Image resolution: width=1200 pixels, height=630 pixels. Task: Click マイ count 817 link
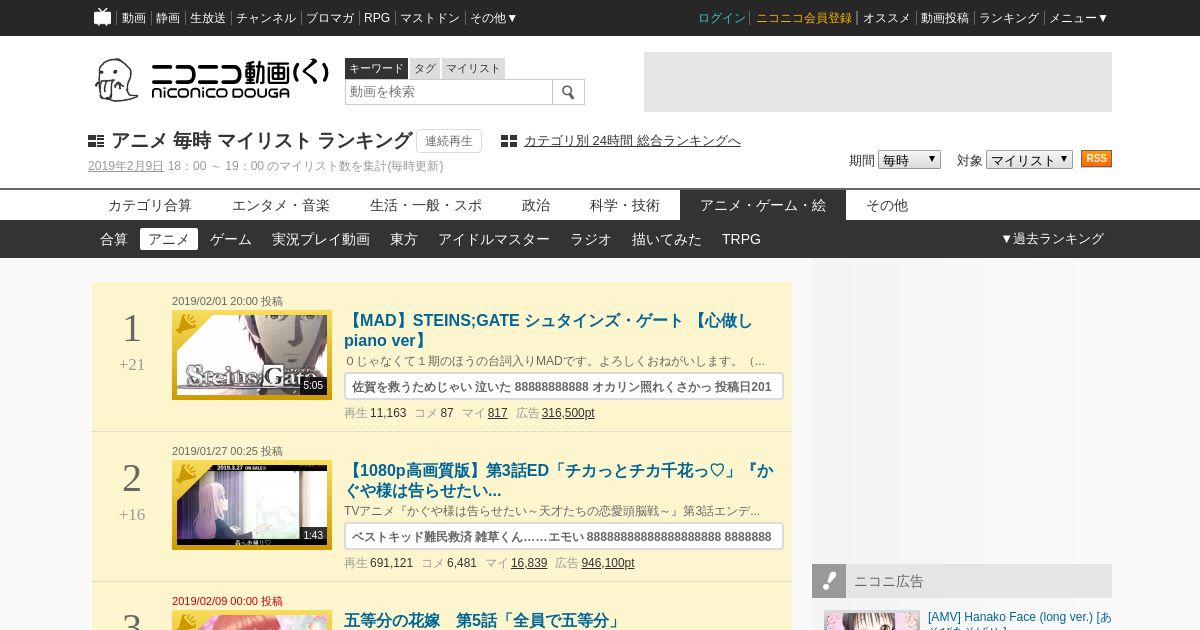(x=498, y=413)
